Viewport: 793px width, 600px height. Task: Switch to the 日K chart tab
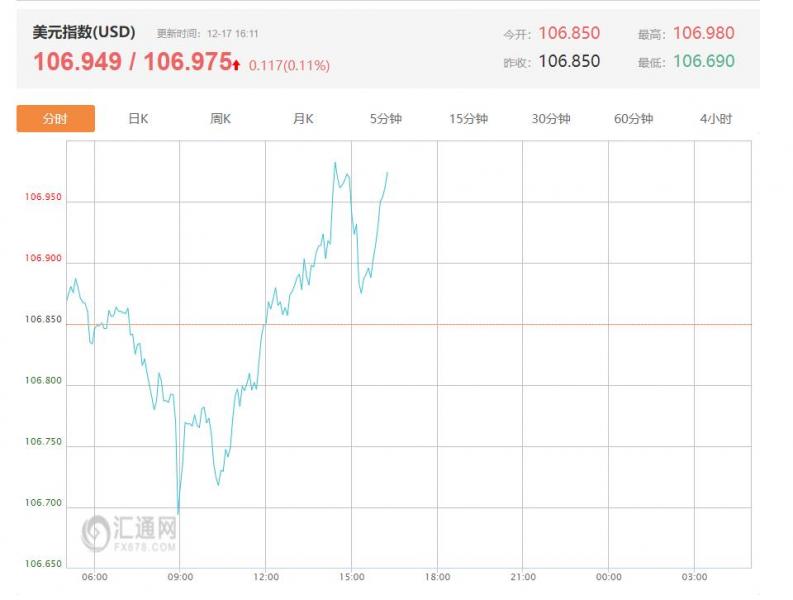click(x=138, y=119)
